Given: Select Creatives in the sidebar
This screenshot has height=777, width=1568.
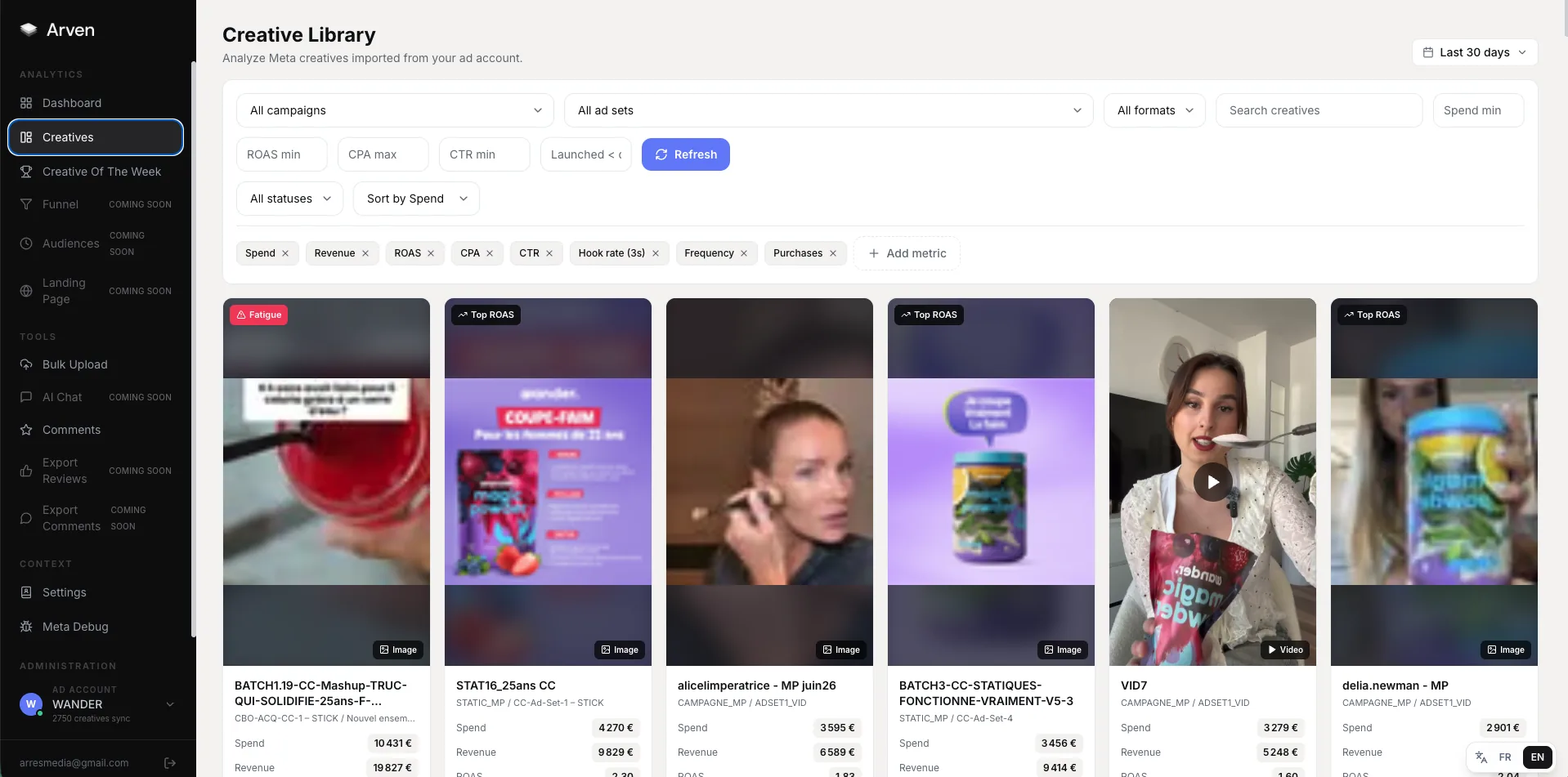Looking at the screenshot, I should [96, 137].
